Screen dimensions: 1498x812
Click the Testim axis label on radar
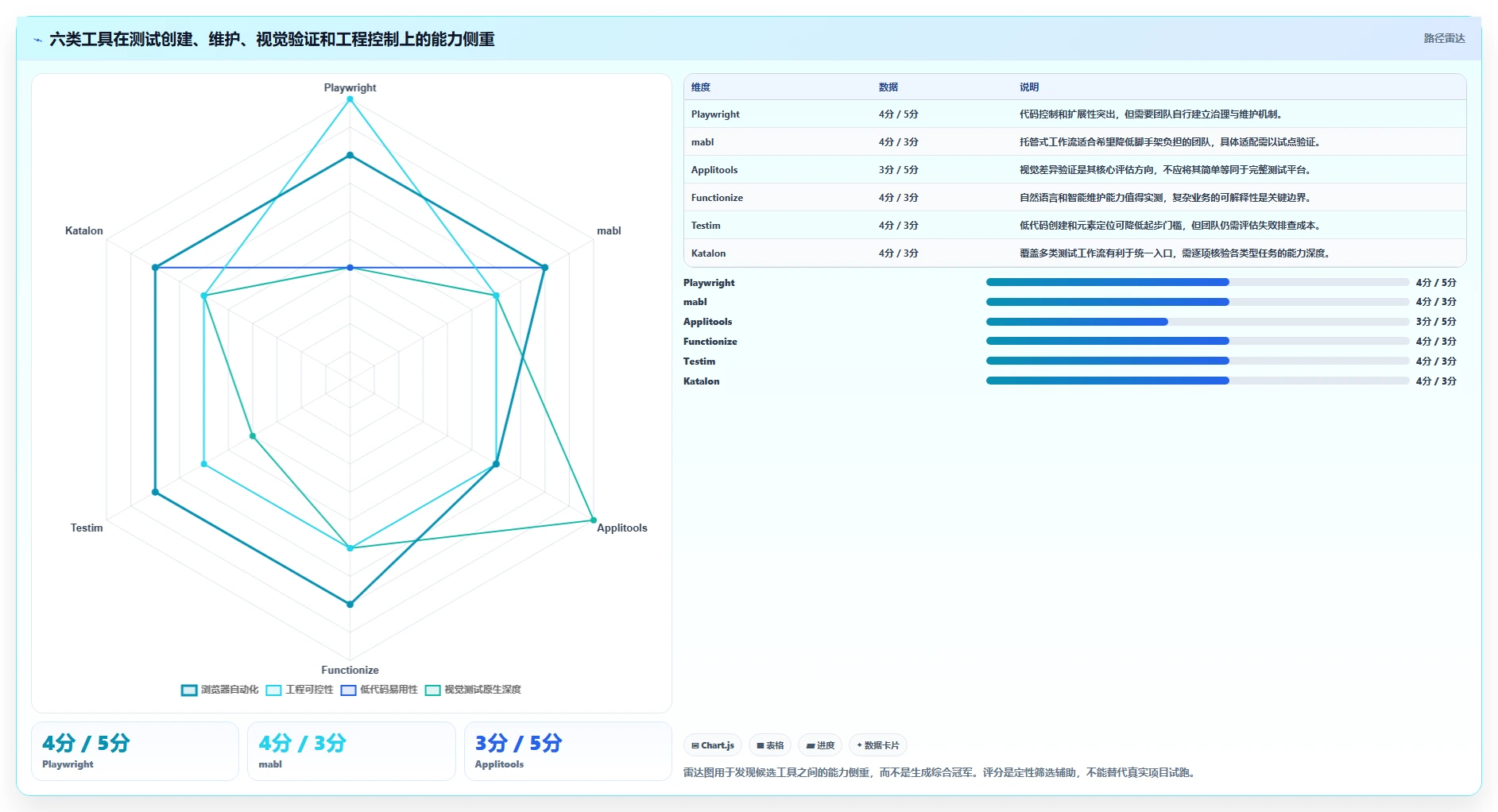point(87,528)
